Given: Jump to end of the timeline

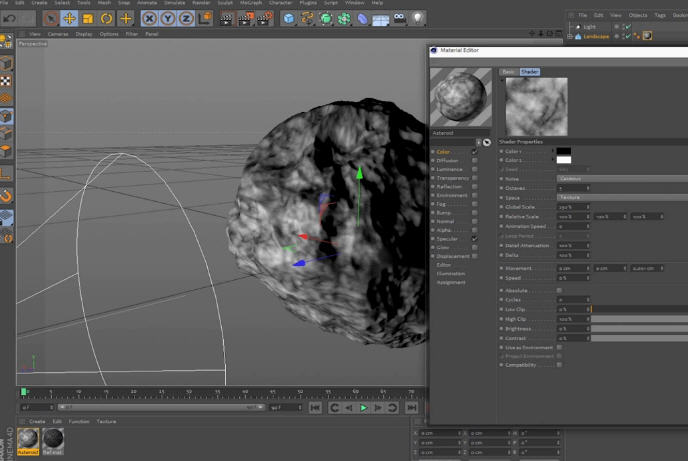Looking at the screenshot, I should tap(411, 408).
